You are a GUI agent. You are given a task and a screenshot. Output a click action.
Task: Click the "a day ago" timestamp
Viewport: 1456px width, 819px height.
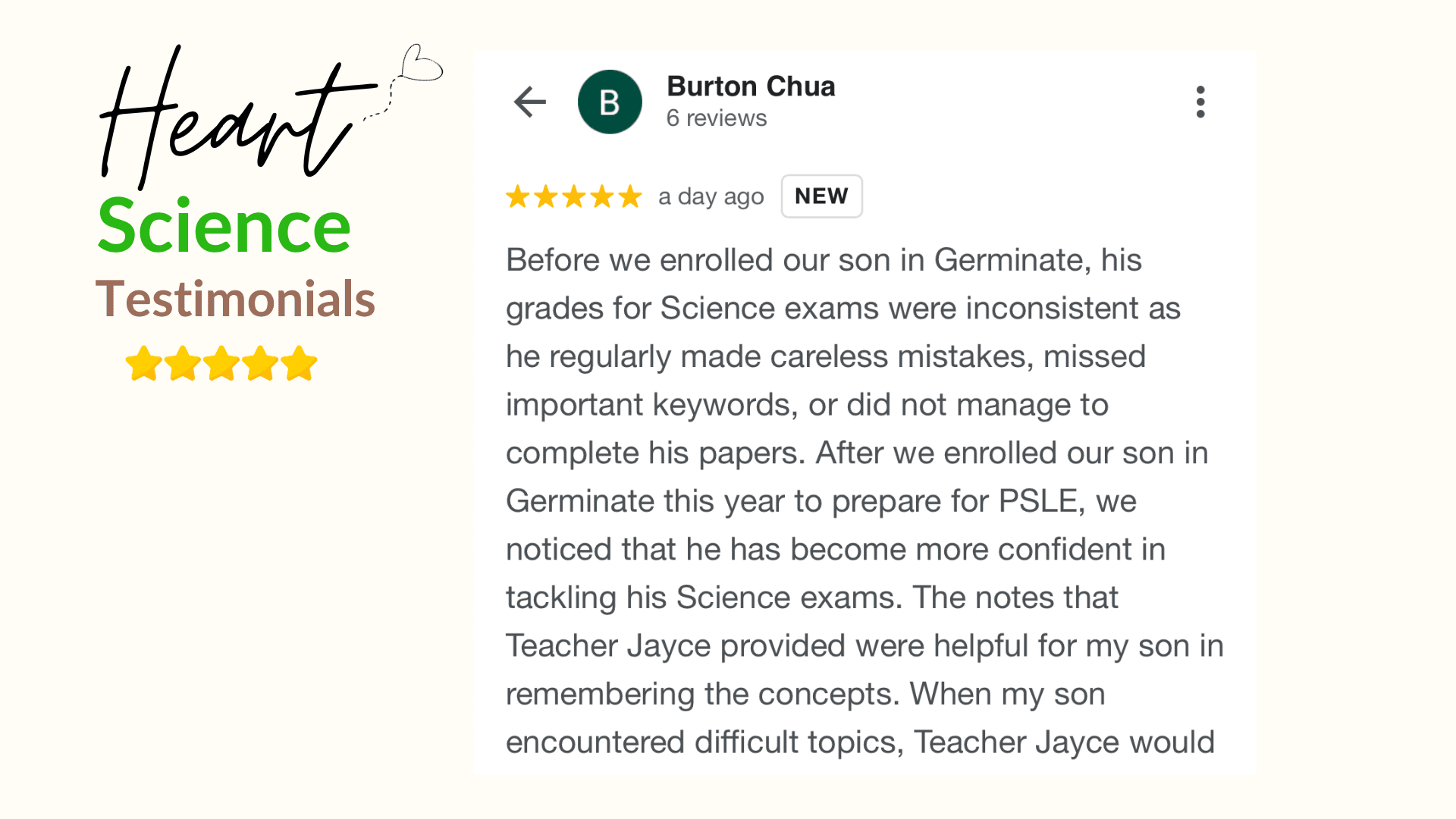click(x=711, y=197)
